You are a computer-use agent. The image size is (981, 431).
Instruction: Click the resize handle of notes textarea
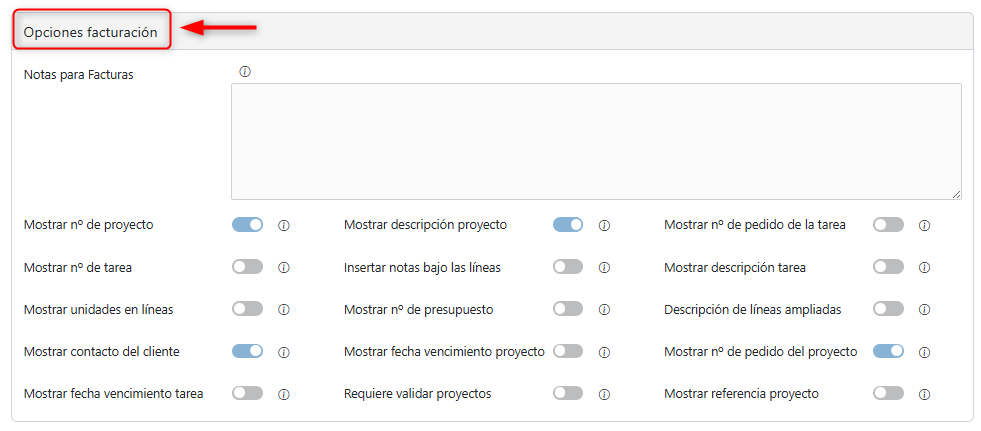tap(956, 194)
